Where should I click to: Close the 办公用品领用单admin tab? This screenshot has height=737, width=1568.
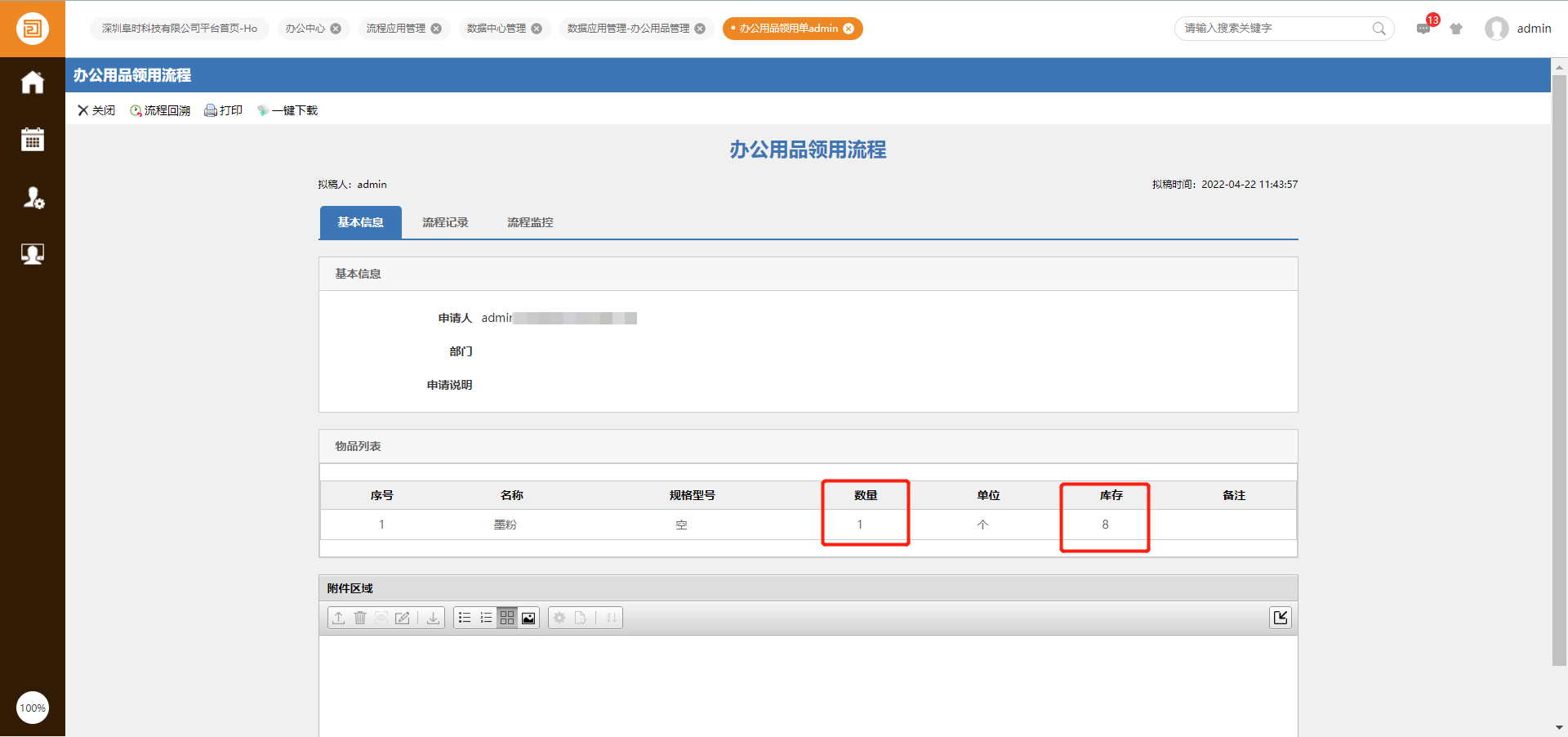click(x=849, y=29)
